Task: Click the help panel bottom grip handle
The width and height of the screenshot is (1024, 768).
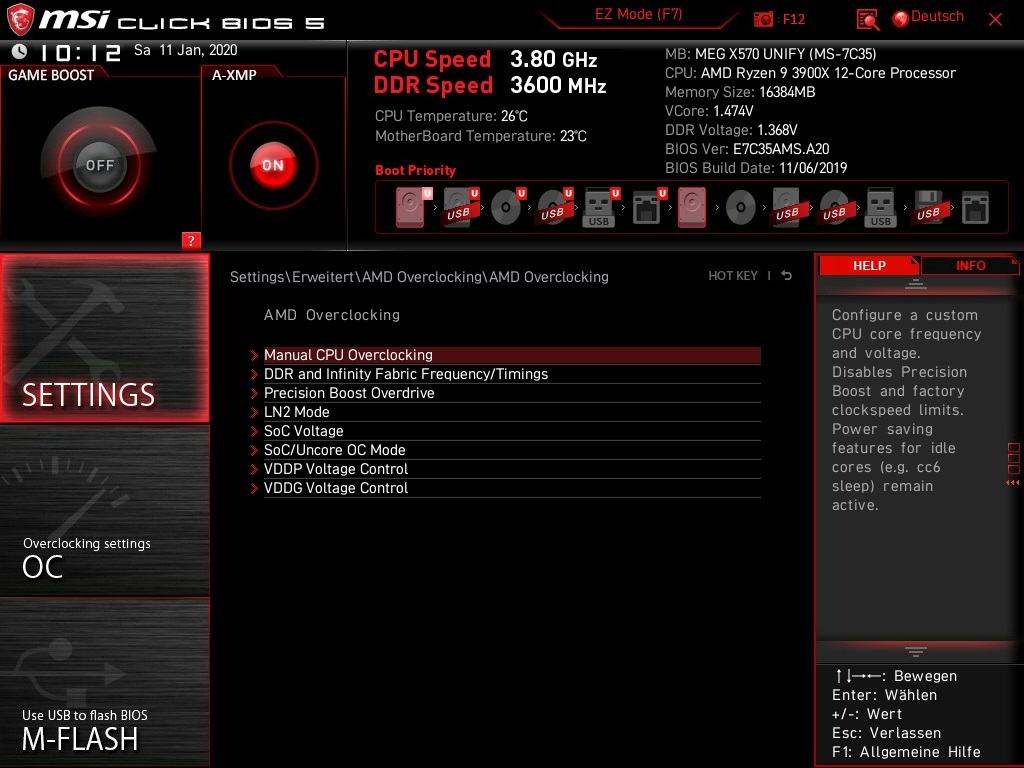Action: tap(916, 652)
